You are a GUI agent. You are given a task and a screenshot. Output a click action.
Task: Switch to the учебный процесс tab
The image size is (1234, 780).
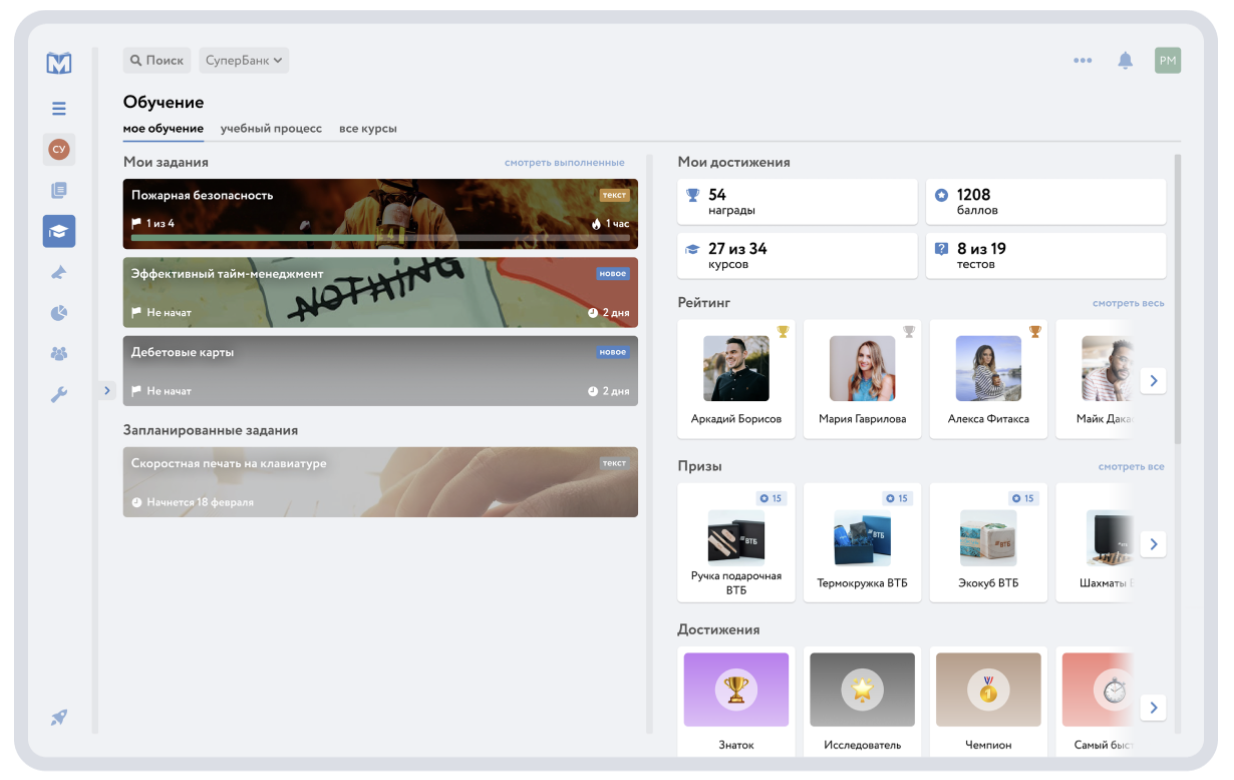(271, 129)
